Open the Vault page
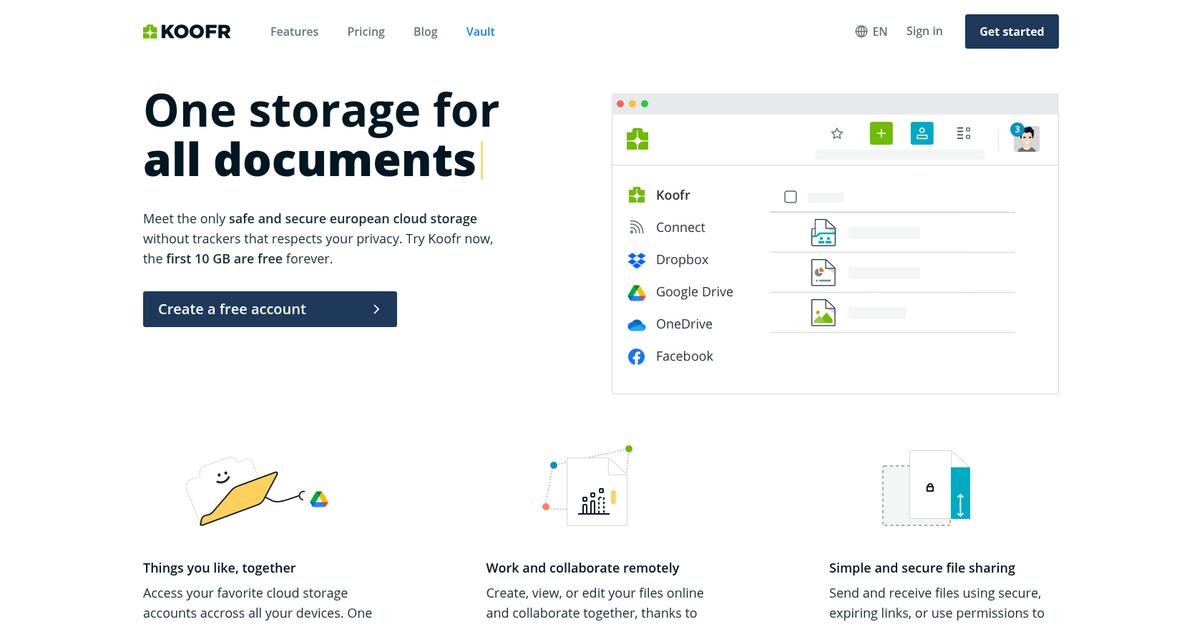 tap(480, 31)
